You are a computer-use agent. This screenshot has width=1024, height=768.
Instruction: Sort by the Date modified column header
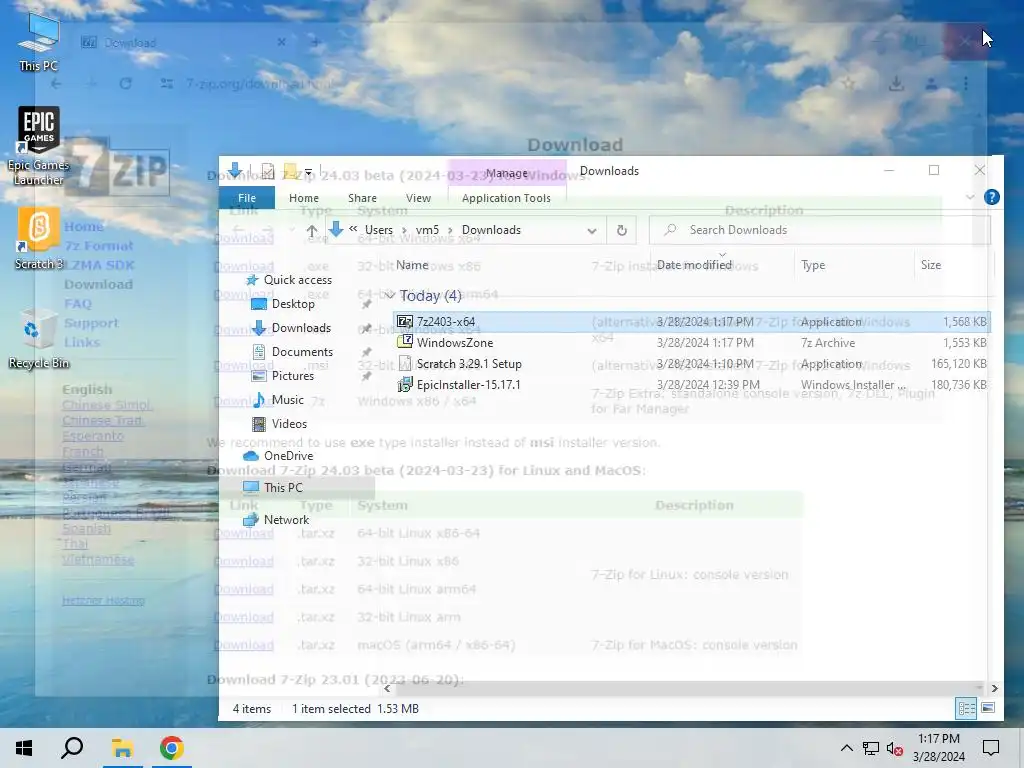694,265
